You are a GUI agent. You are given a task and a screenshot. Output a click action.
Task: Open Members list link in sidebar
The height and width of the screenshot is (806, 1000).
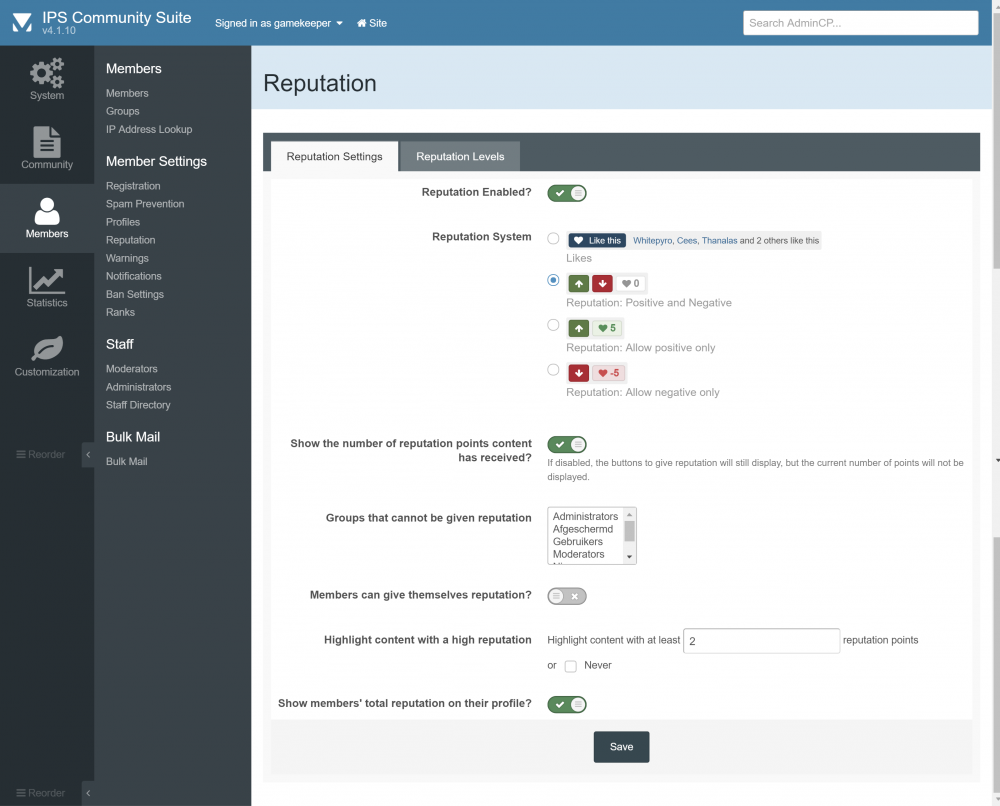tap(127, 93)
